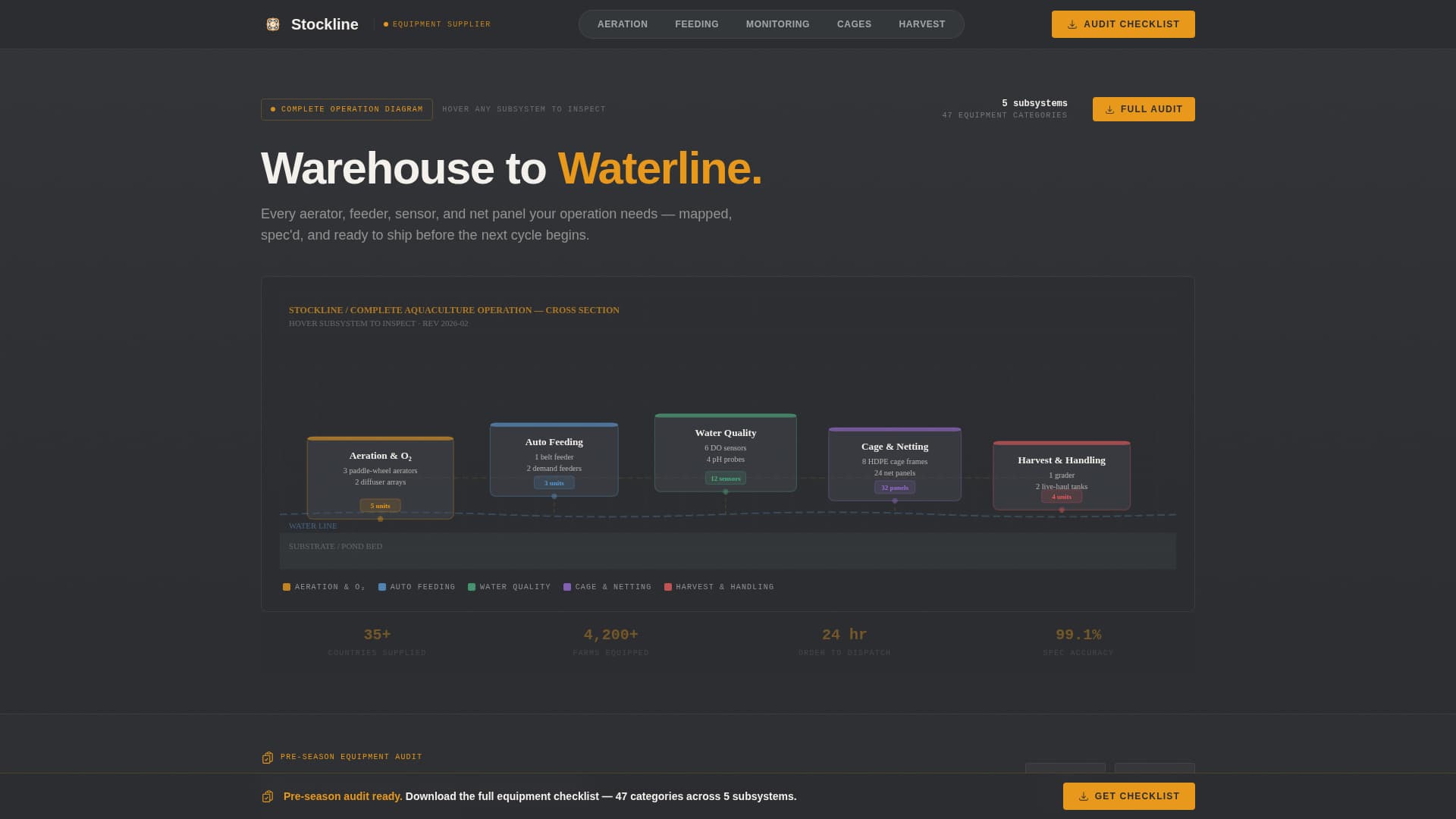
Task: Click the clipboard icon beside PRE-SEASON EQUIPMENT AUDIT
Action: click(266, 757)
